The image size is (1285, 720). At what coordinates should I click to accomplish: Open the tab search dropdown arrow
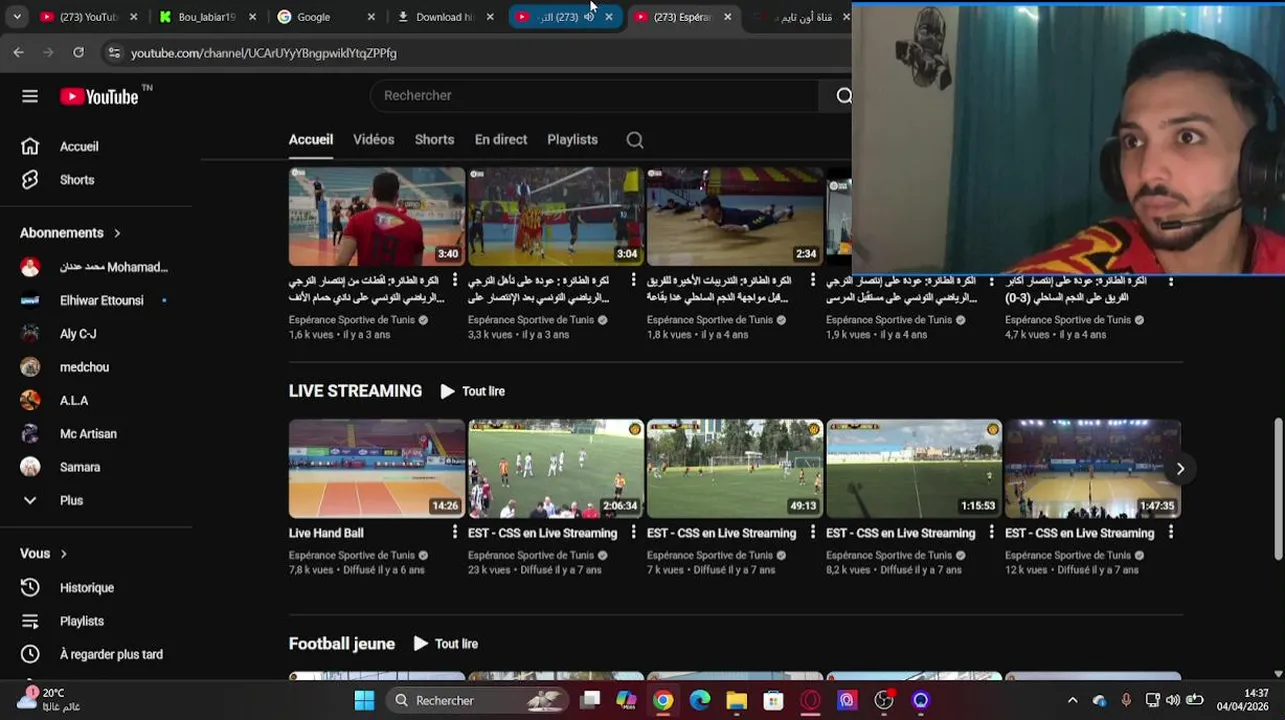coord(16,17)
